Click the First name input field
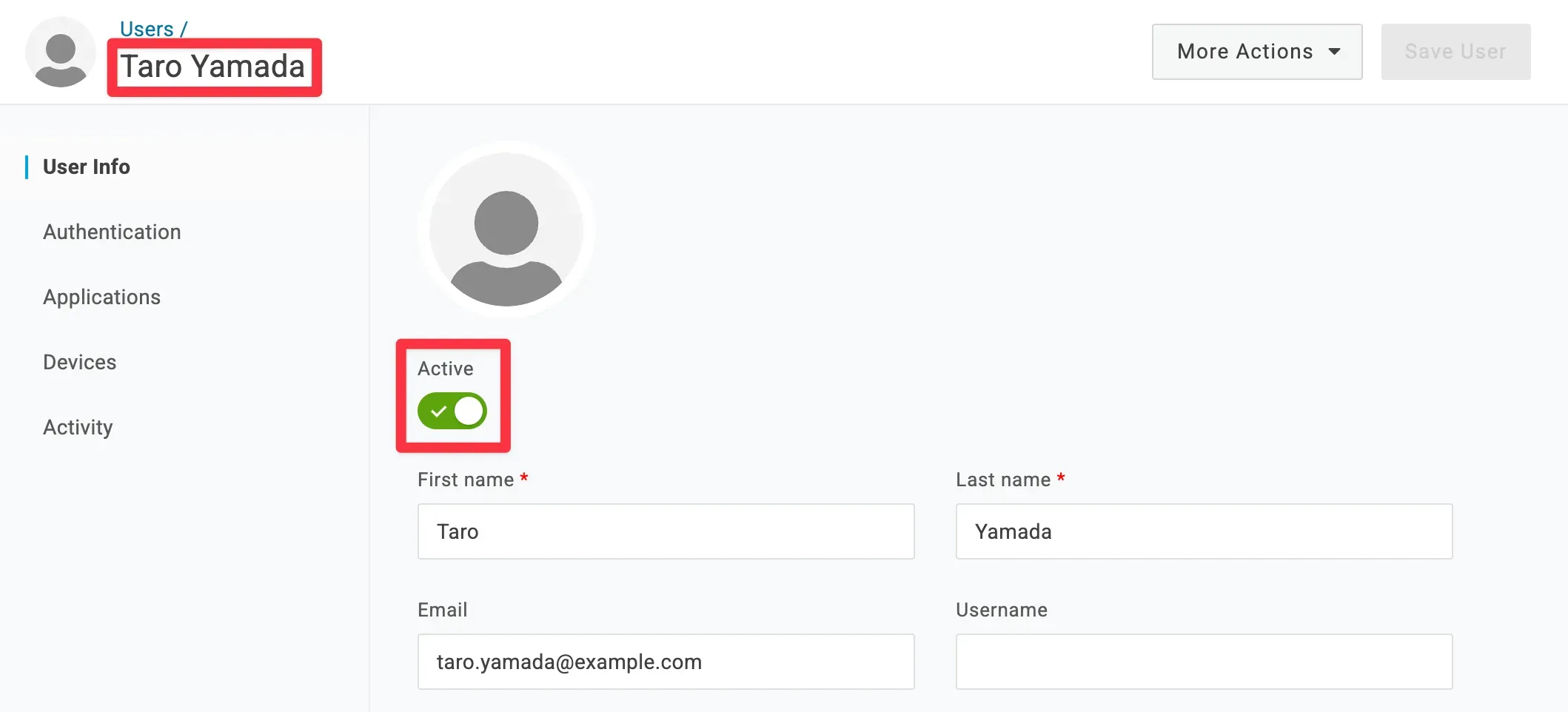 [666, 531]
